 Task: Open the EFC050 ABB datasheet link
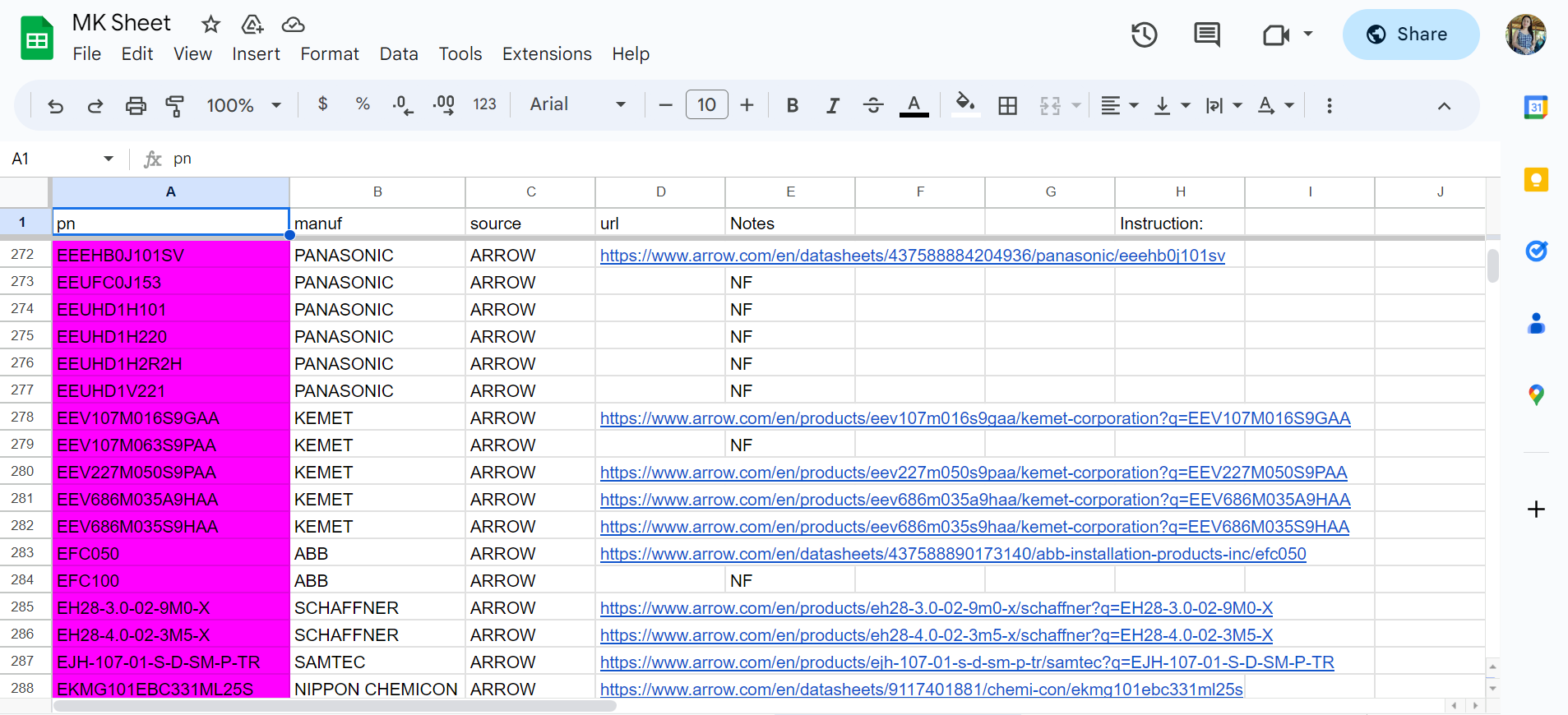pyautogui.click(x=953, y=554)
